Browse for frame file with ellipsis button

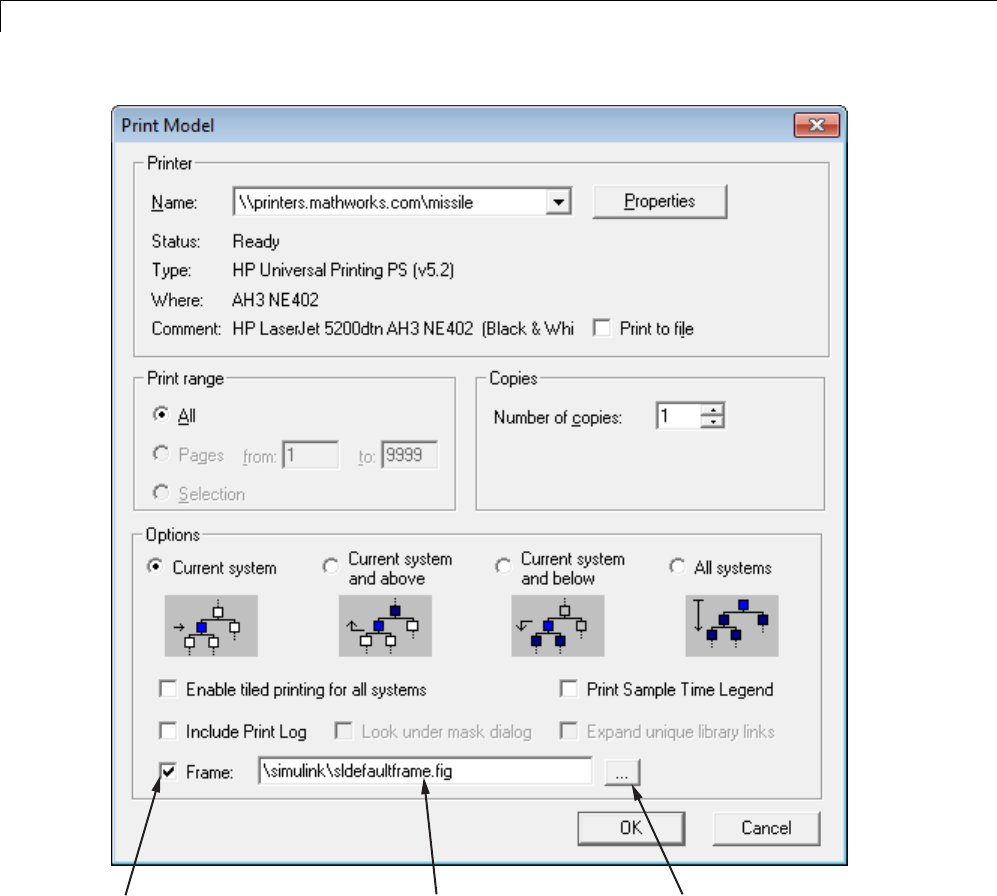(x=622, y=773)
